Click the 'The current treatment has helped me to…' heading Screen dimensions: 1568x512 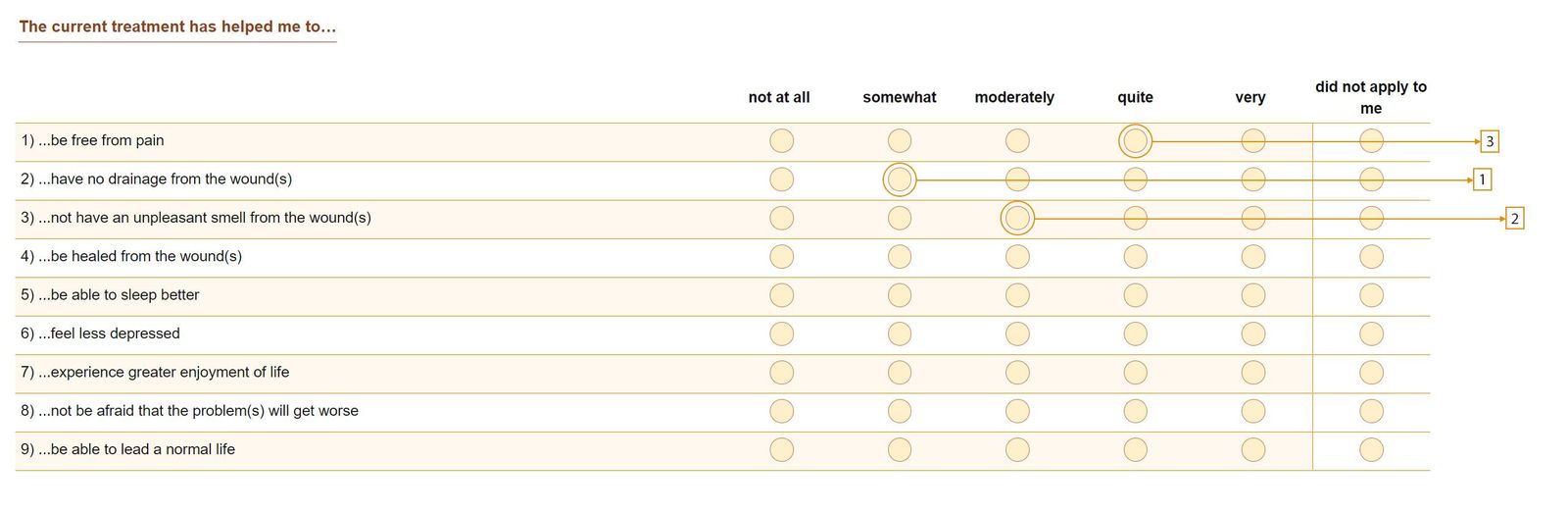[x=177, y=26]
